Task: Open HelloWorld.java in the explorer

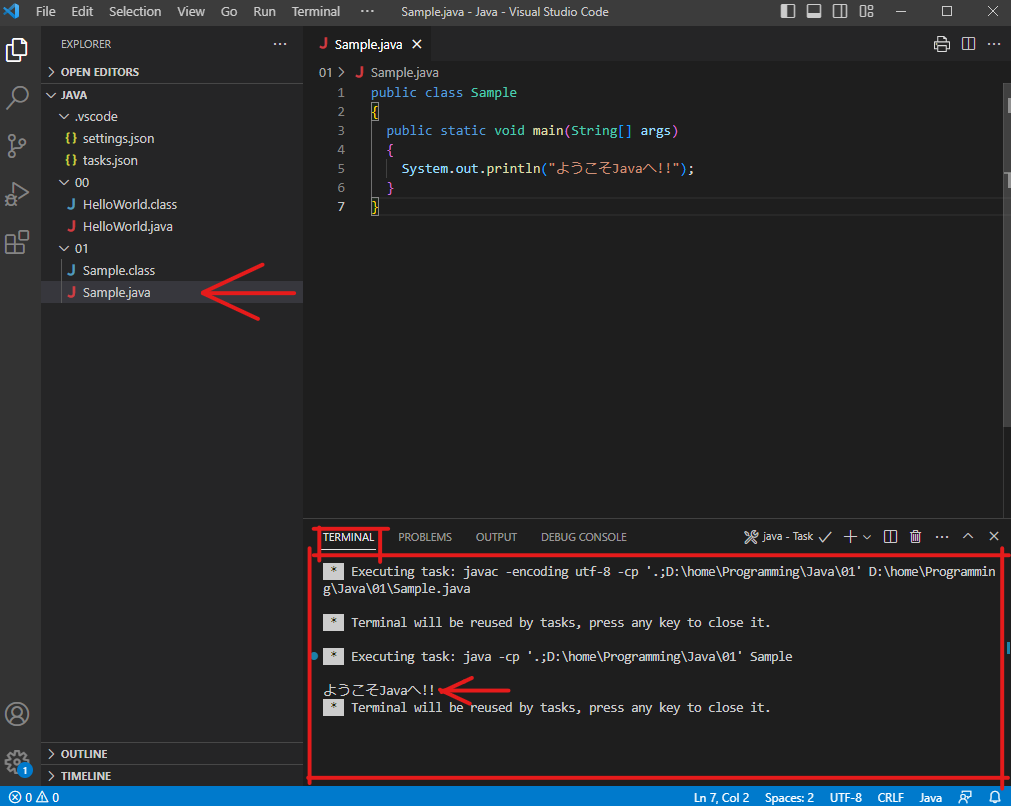Action: (x=127, y=226)
